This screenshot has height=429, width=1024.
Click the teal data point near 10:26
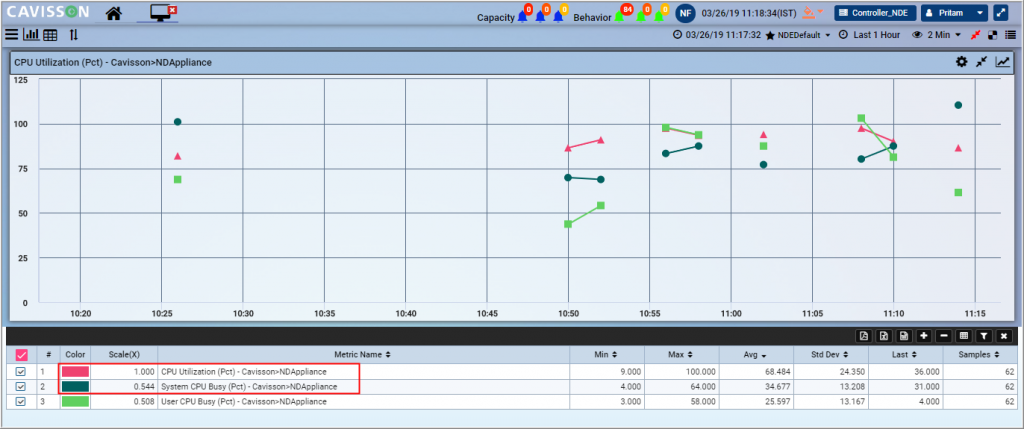point(178,122)
